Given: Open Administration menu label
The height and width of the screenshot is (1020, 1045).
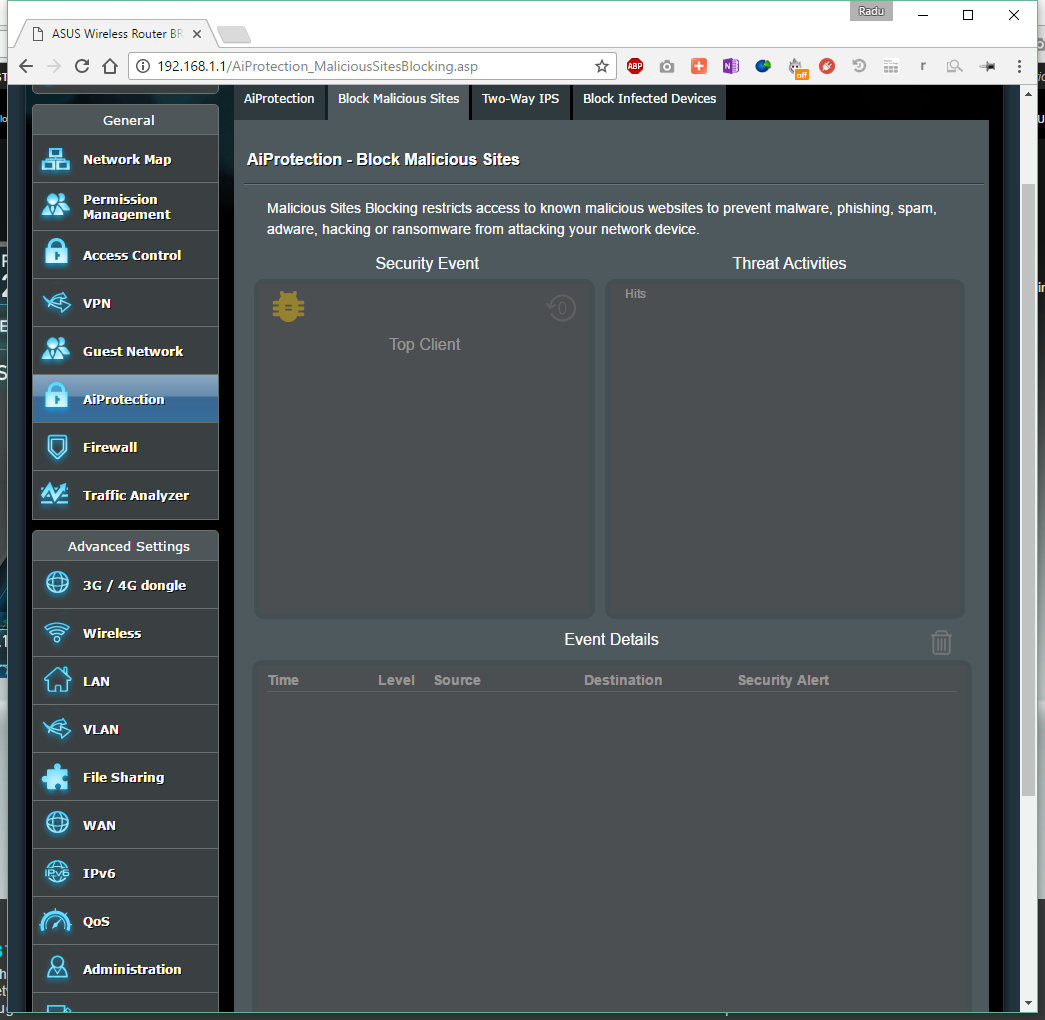Looking at the screenshot, I should 132,969.
